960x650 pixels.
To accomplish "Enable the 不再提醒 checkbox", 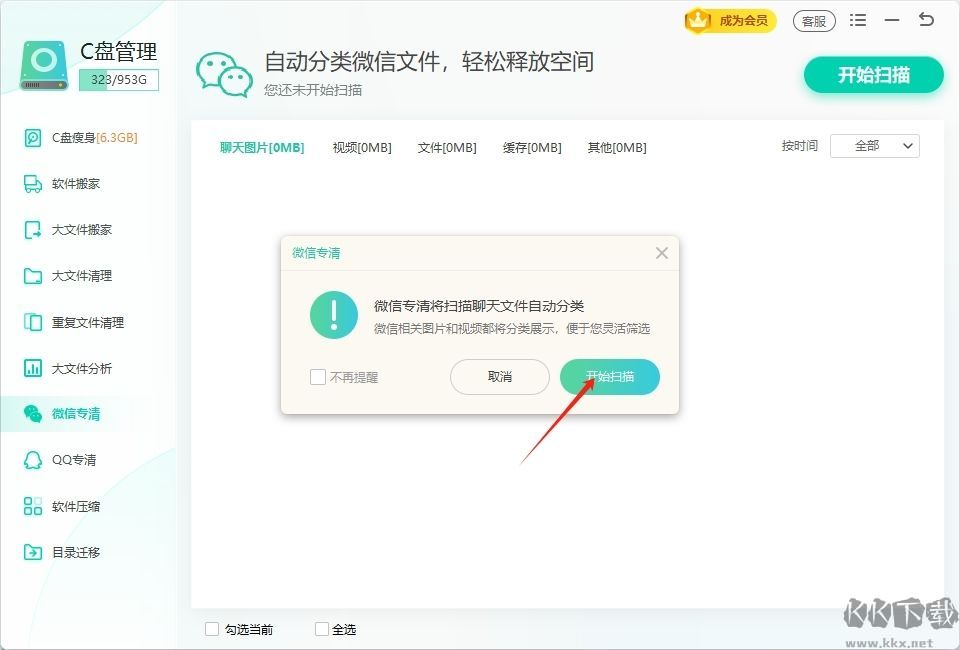I will 318,377.
